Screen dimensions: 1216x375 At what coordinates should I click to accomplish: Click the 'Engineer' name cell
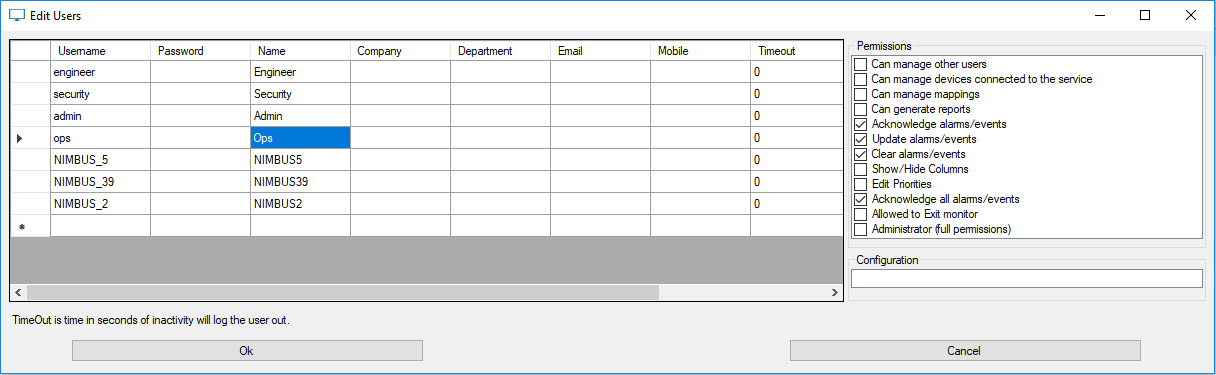pos(300,72)
